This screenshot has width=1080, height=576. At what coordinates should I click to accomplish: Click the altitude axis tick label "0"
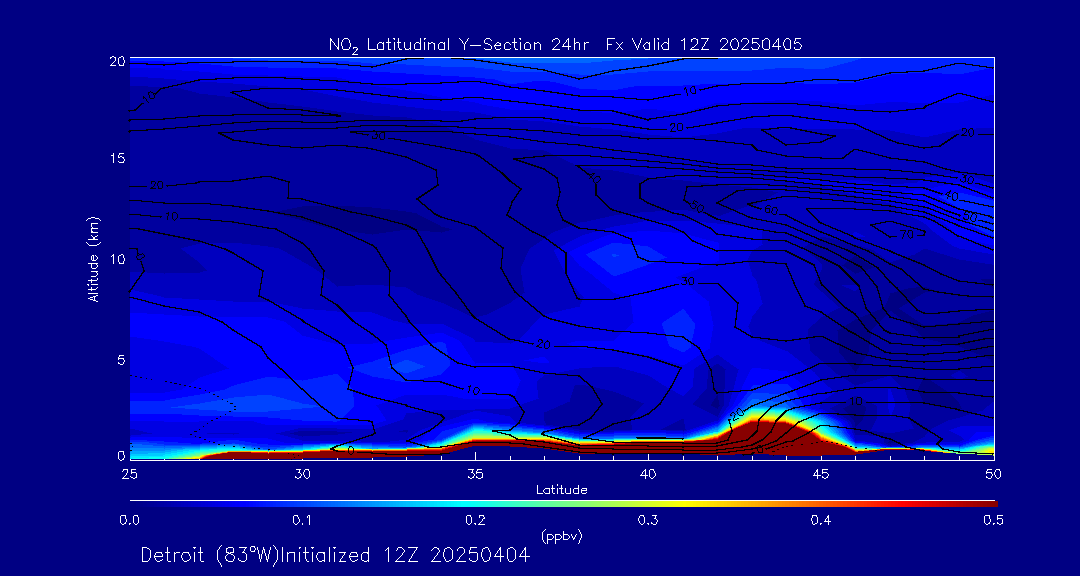tap(121, 455)
